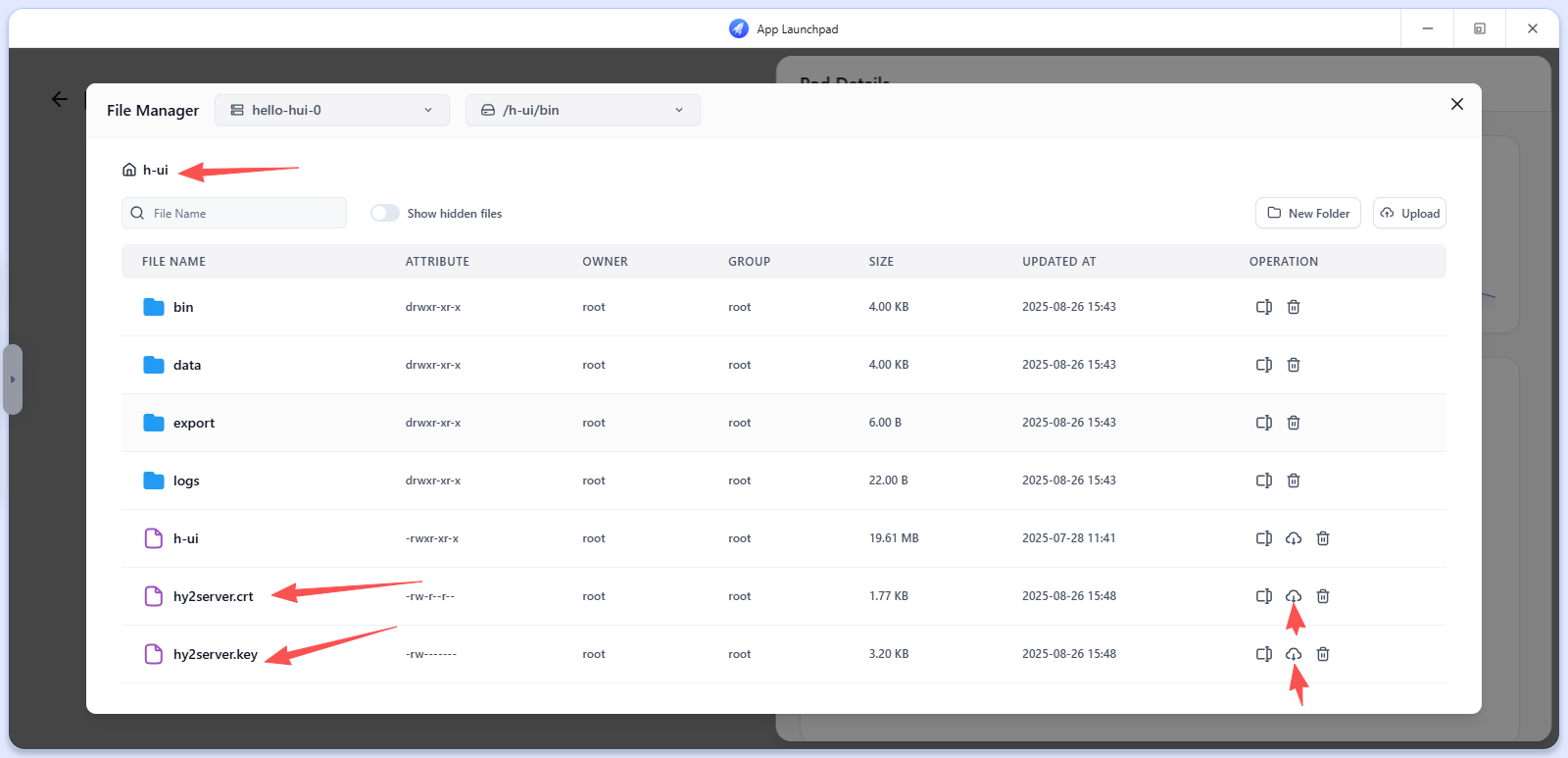Click rename icon for bin folder
Screen dimensions: 1568x758
coord(1263,307)
